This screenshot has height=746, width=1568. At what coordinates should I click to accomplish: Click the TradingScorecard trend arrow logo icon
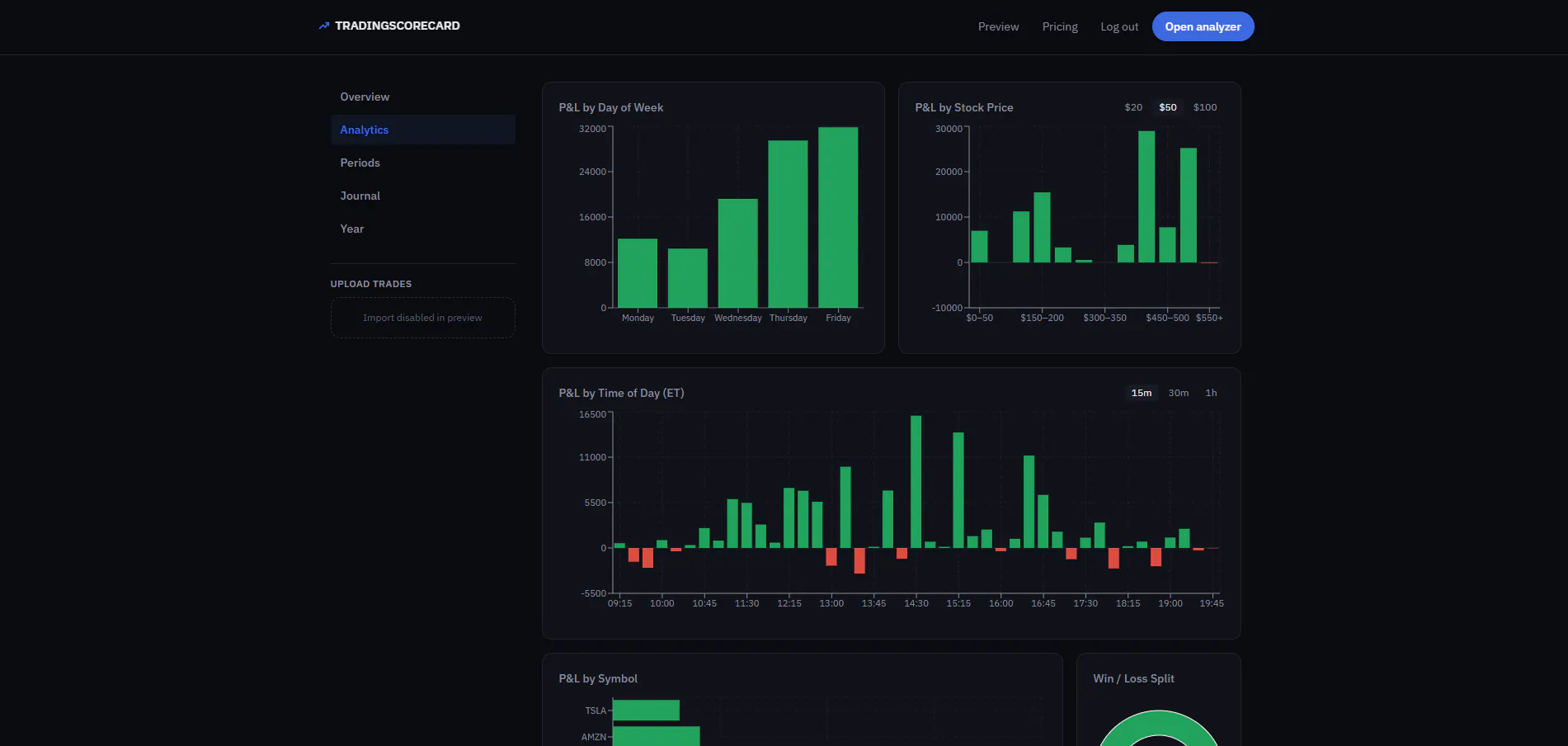[x=324, y=26]
